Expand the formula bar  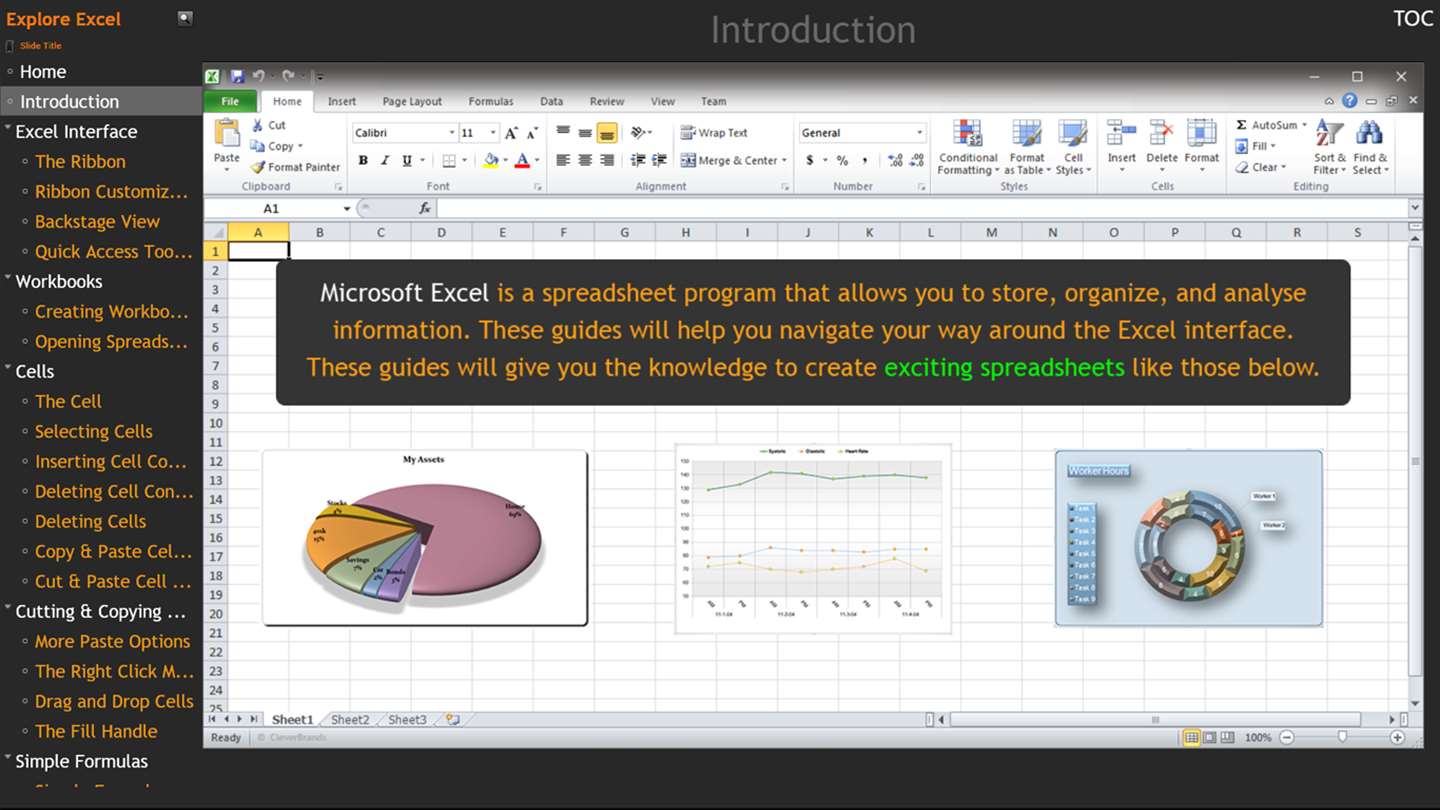pyautogui.click(x=1414, y=208)
